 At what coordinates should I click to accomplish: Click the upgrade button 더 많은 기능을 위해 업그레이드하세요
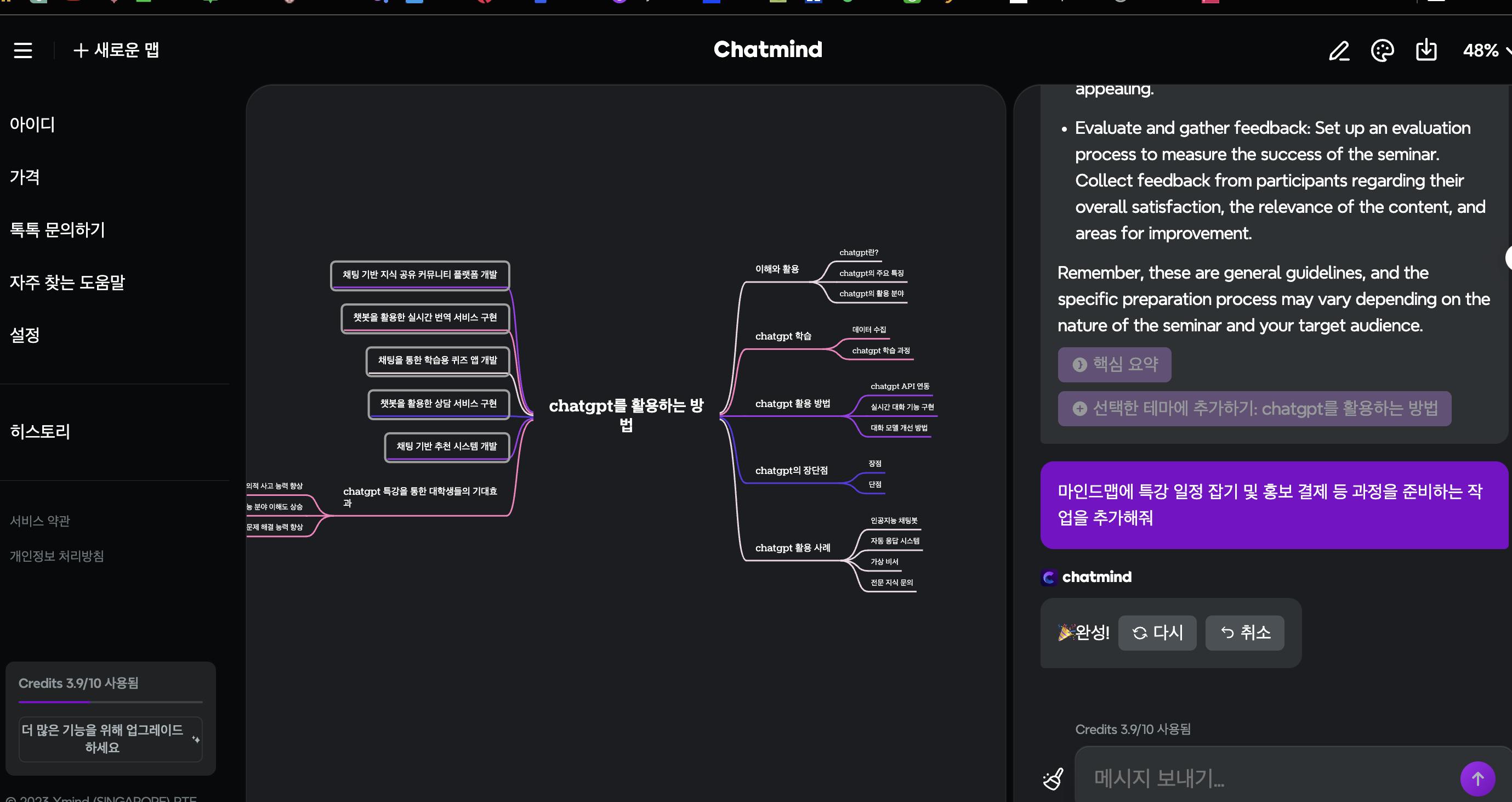click(x=110, y=738)
